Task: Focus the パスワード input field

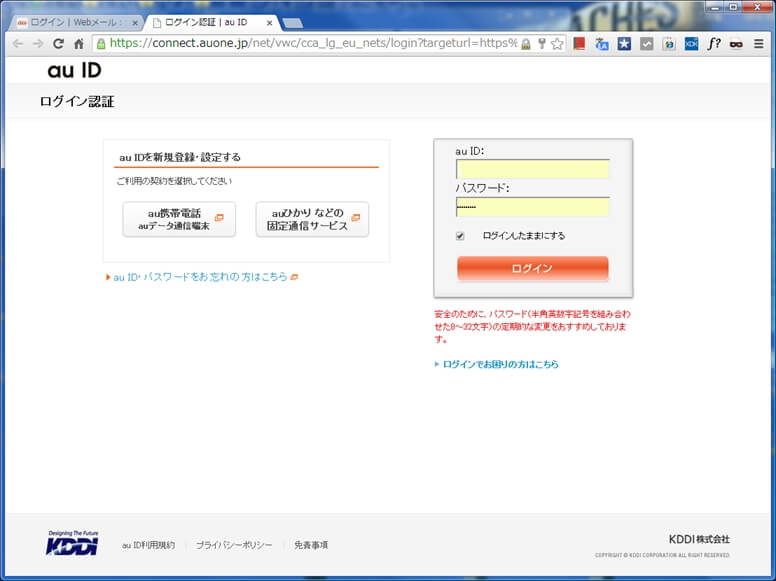Action: click(532, 206)
